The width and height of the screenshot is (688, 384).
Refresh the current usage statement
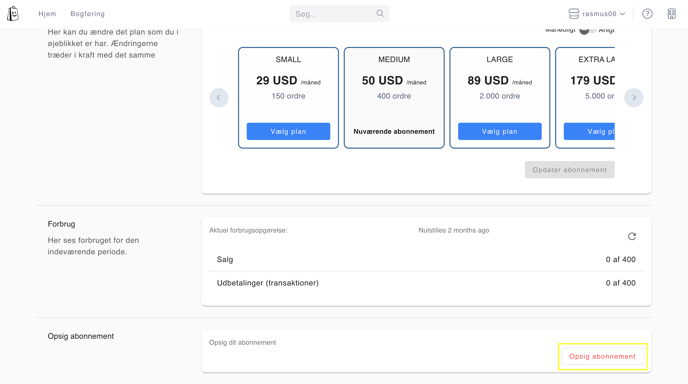(632, 237)
